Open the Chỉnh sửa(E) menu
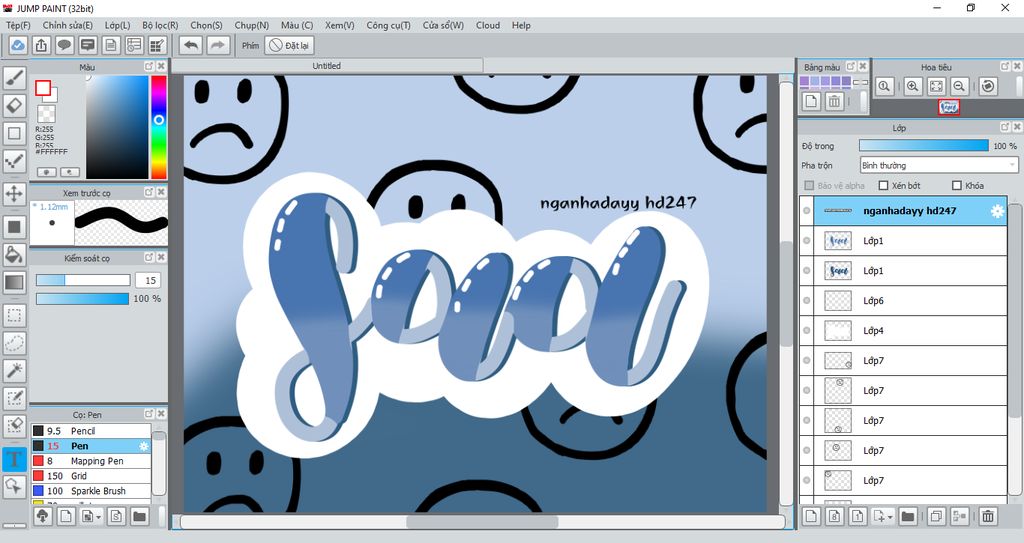The height and width of the screenshot is (543, 1024). [67, 25]
